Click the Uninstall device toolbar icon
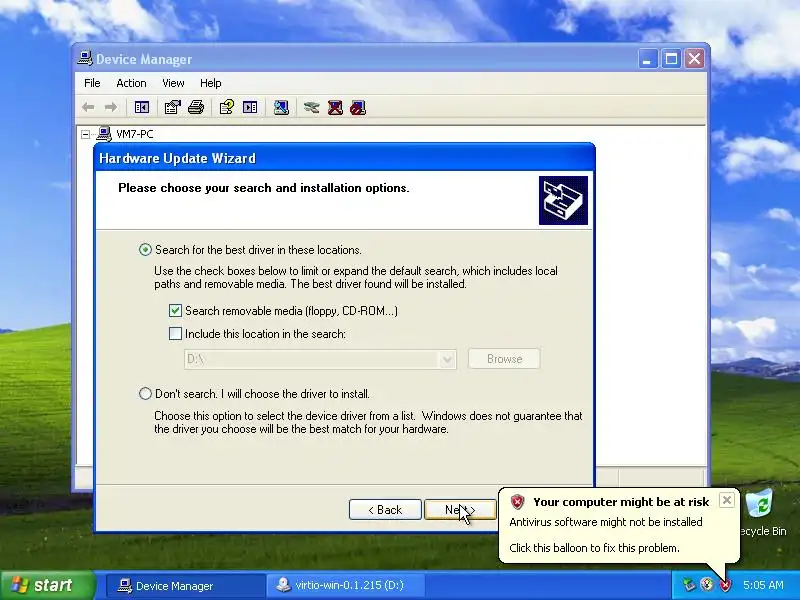 tap(335, 107)
